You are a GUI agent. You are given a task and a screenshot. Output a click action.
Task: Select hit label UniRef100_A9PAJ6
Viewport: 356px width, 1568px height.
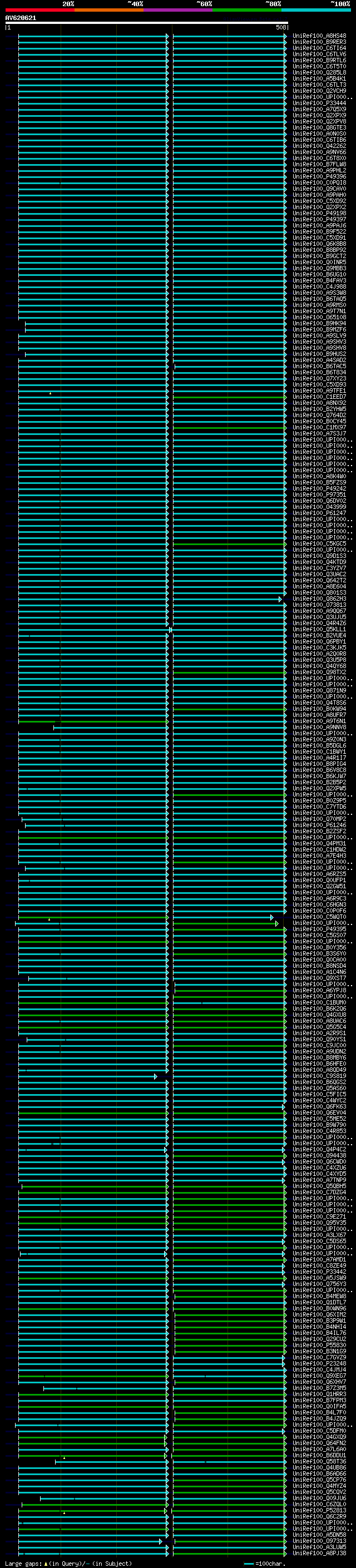click(319, 225)
